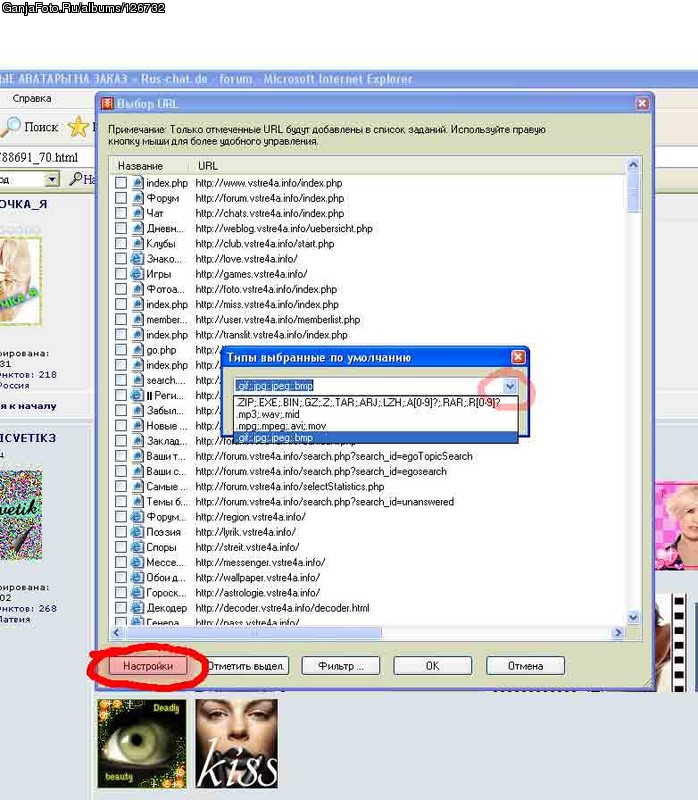
Task: Select the http://wallpaper.vstre4a.info/ URL text
Action: (x=258, y=578)
